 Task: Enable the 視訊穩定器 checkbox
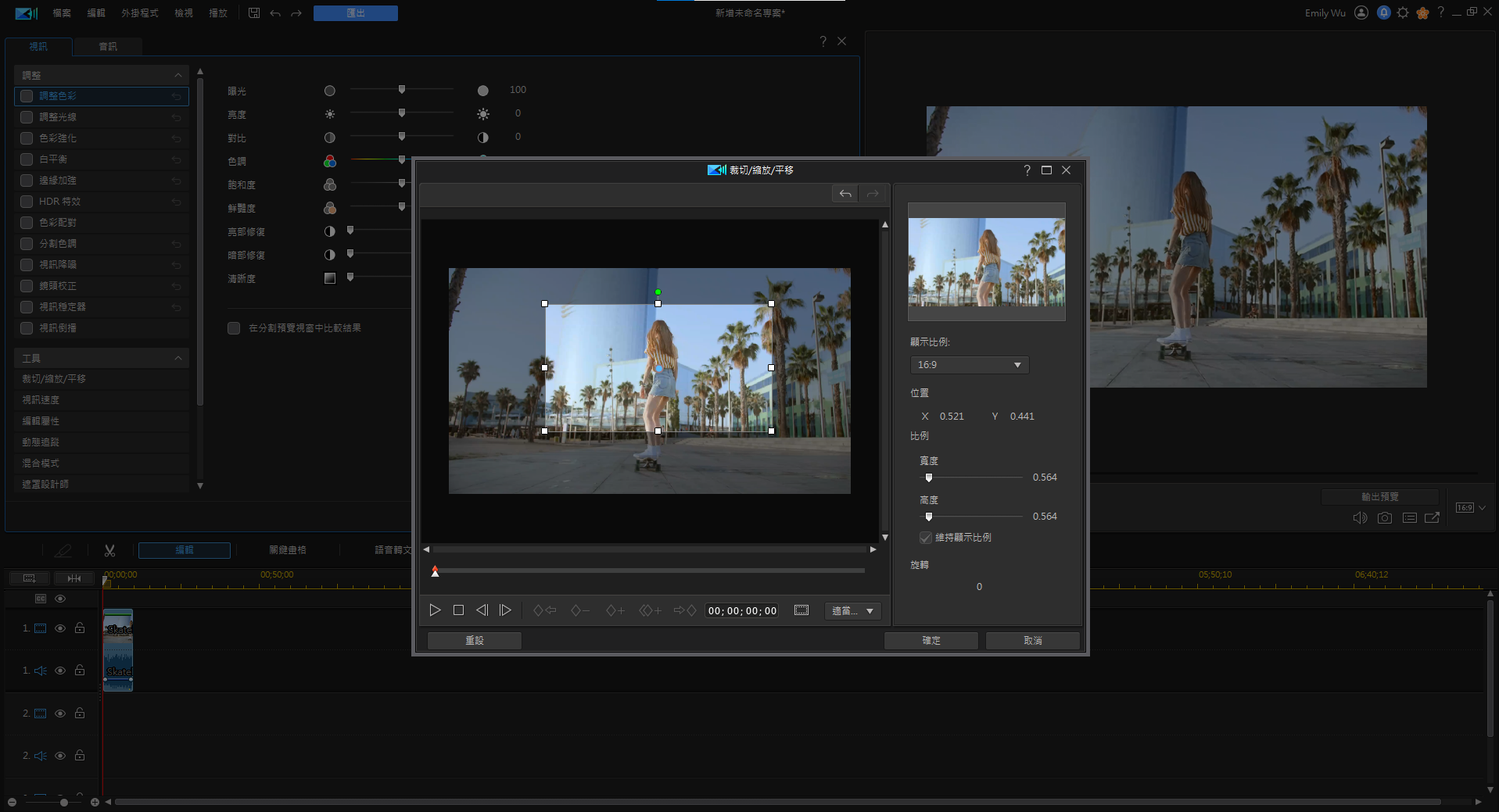(x=27, y=307)
